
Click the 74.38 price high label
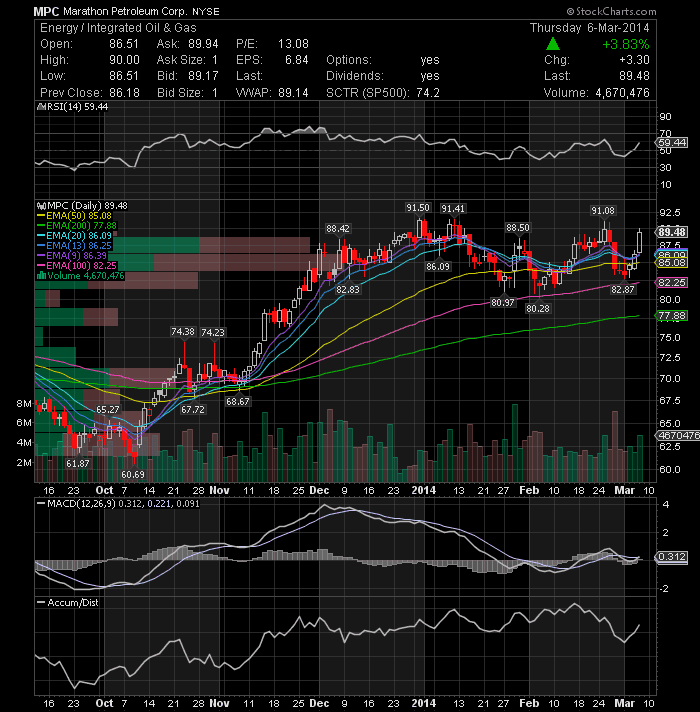(182, 332)
